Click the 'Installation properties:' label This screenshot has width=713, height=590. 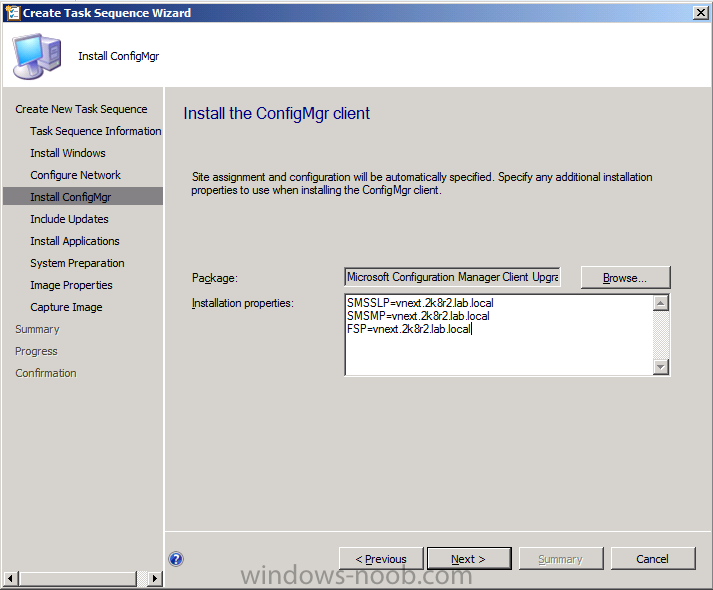(x=243, y=303)
